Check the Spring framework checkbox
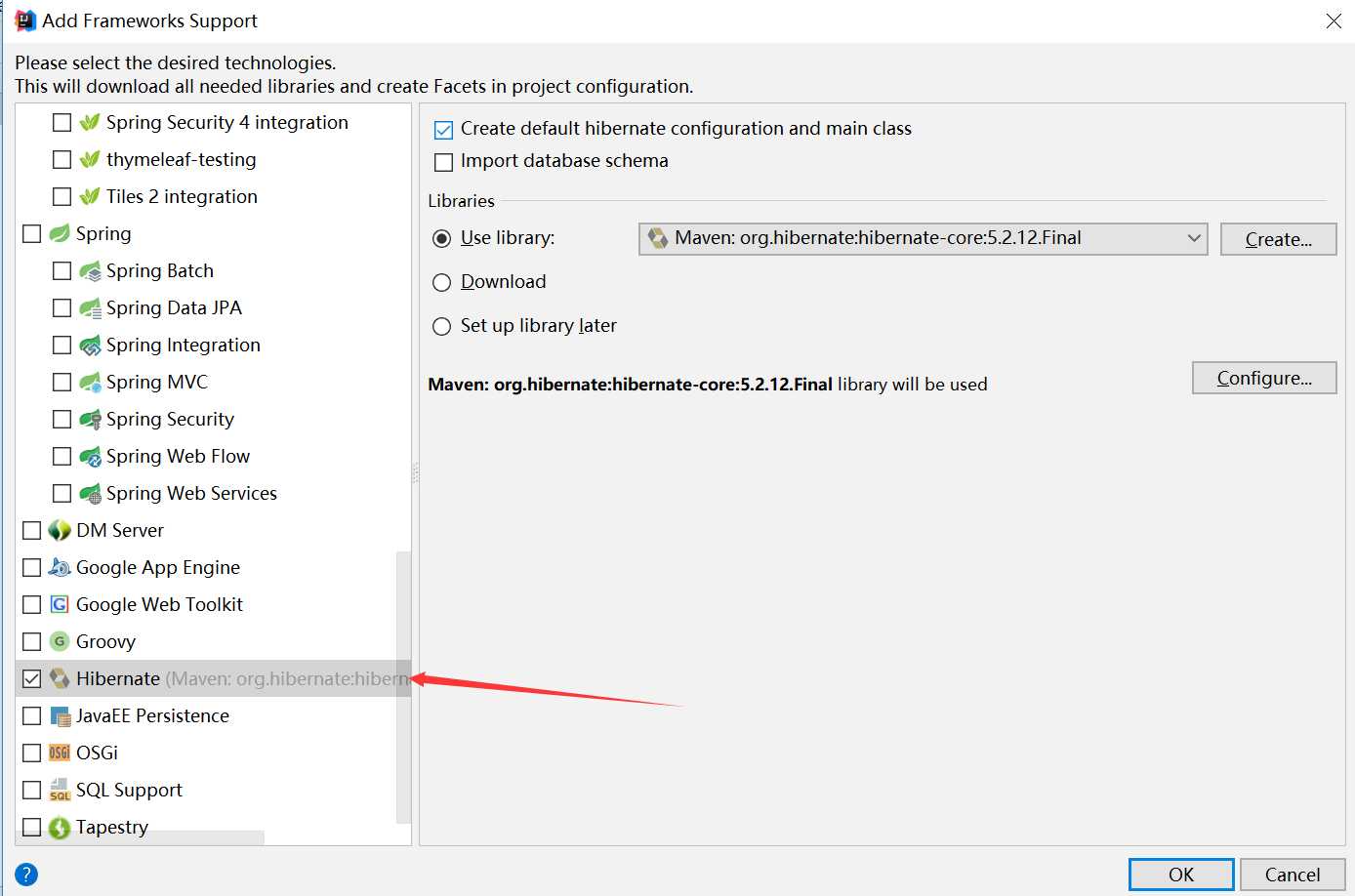The image size is (1355, 896). (31, 234)
